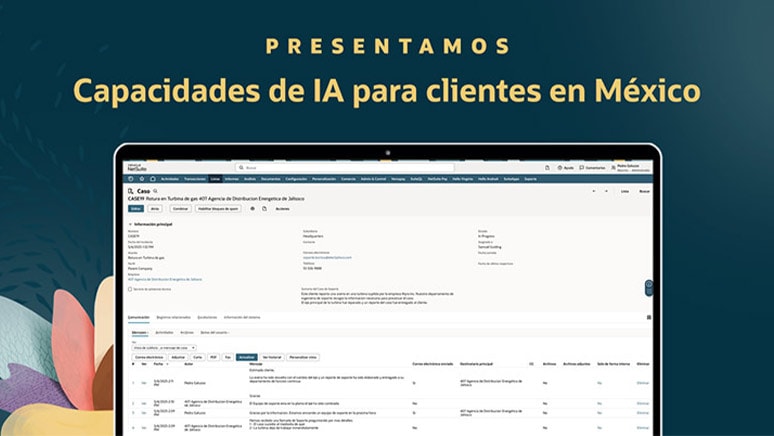Go to next record arrow near Lista

tap(606, 191)
